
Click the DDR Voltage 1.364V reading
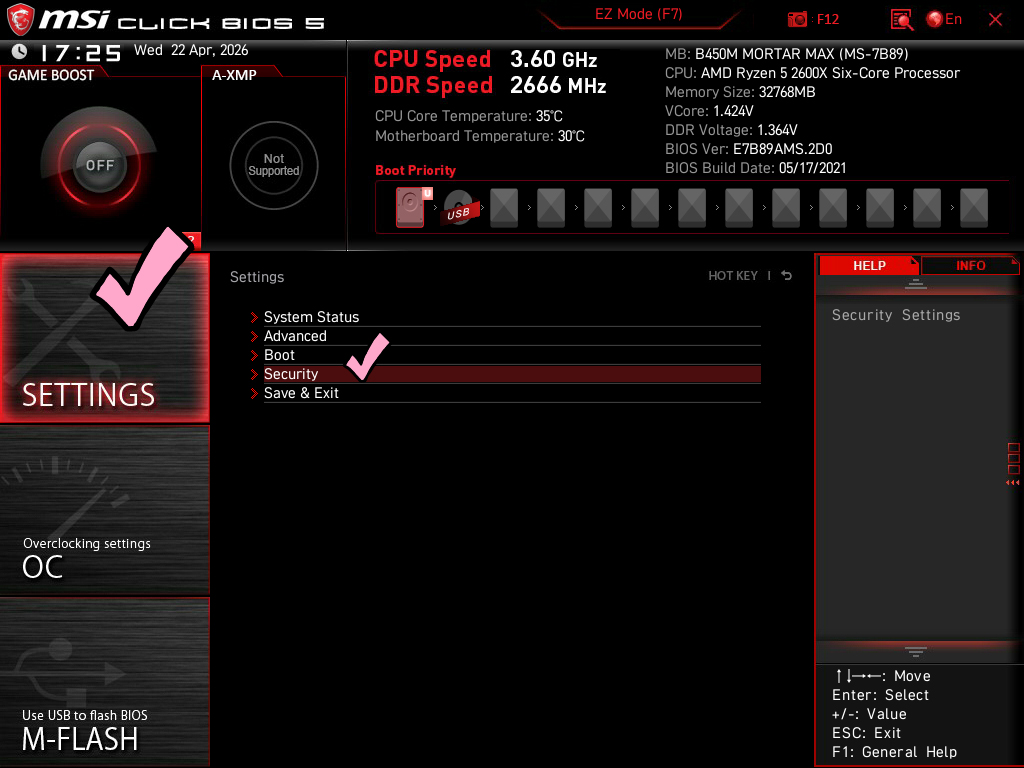731,130
